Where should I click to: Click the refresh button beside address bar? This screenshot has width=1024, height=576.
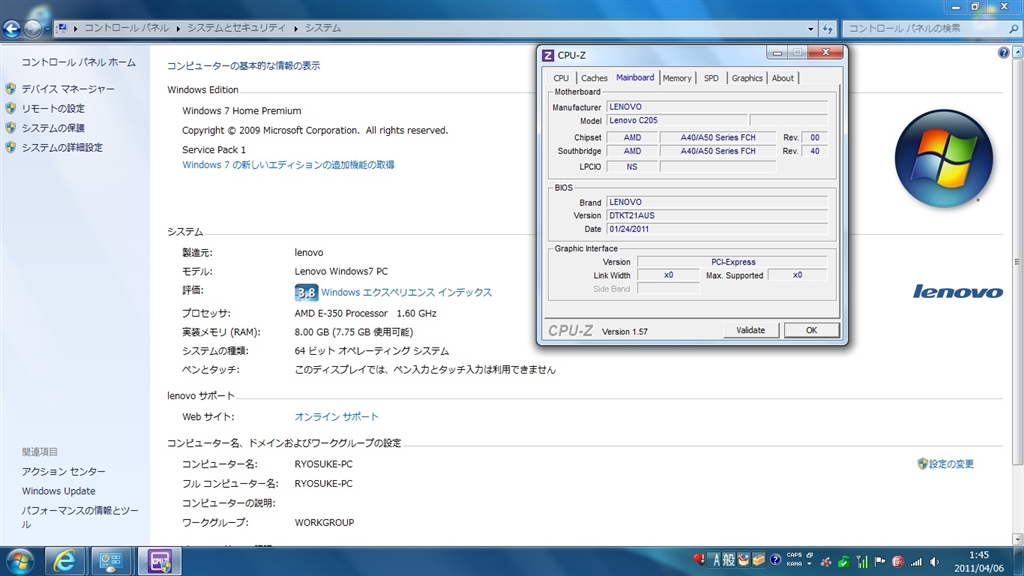pos(827,29)
